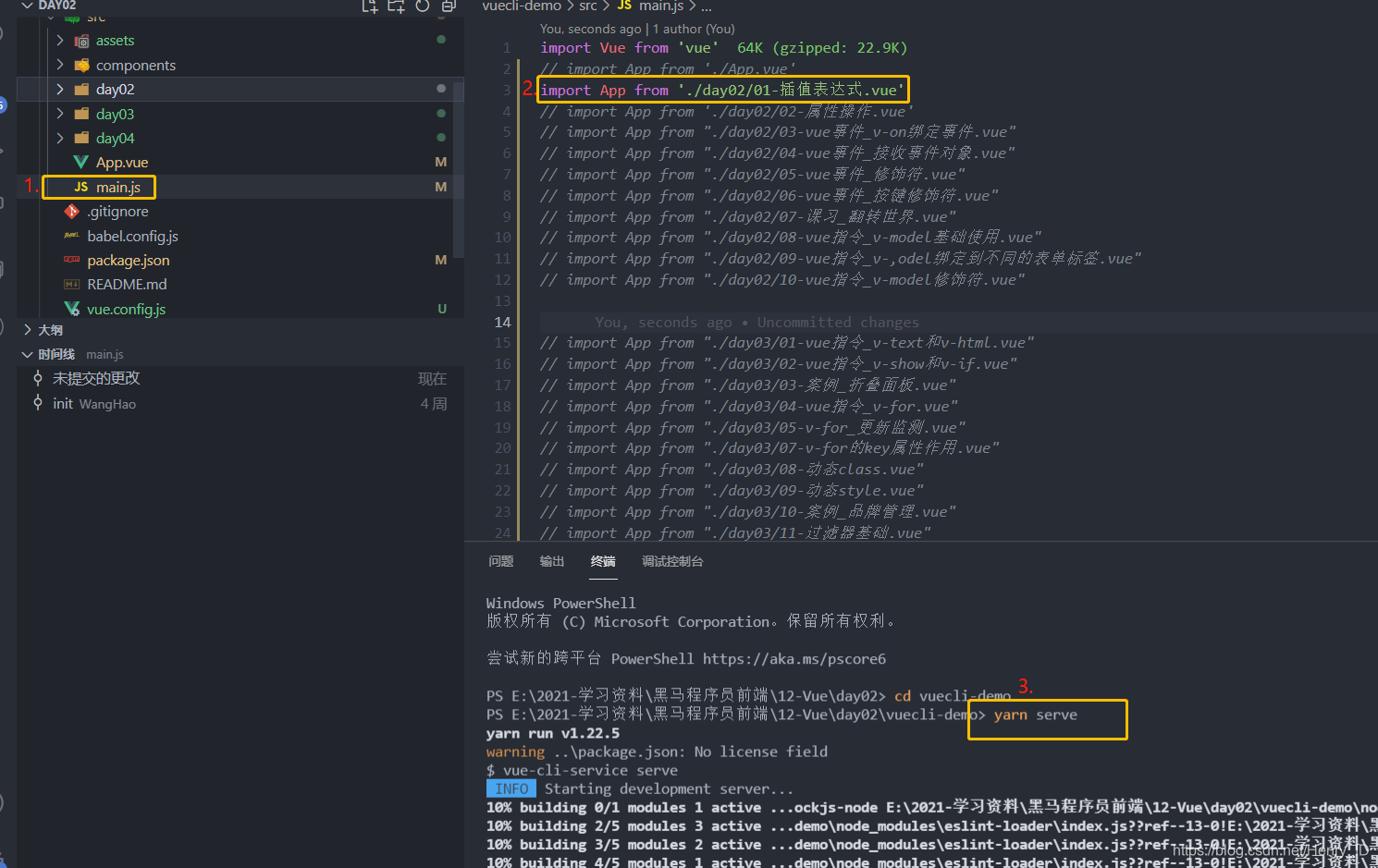
Task: Click the 'warning ..\package.json' terminal line
Action: pos(657,752)
